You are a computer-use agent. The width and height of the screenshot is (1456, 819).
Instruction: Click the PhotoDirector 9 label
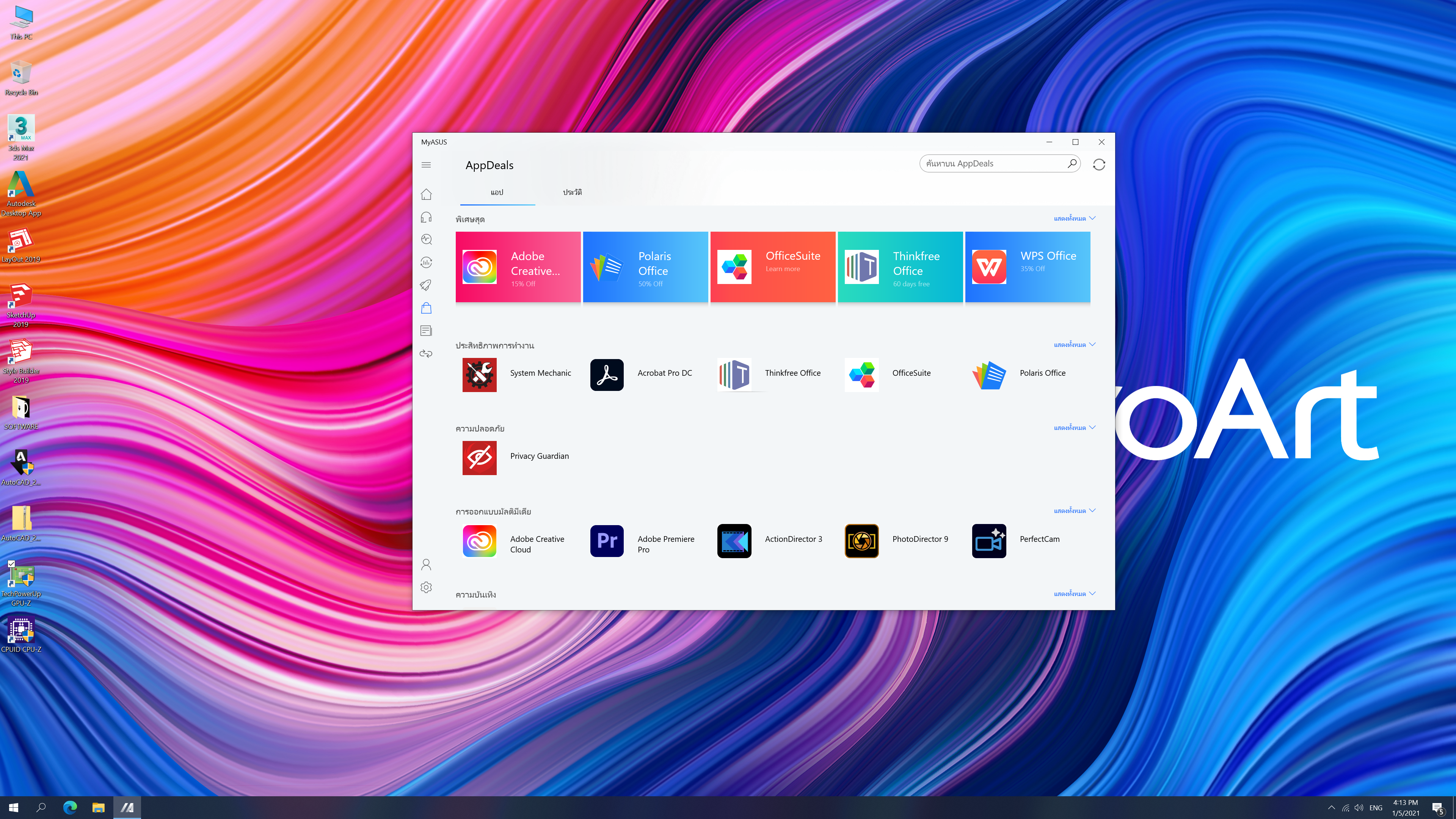[x=920, y=539]
